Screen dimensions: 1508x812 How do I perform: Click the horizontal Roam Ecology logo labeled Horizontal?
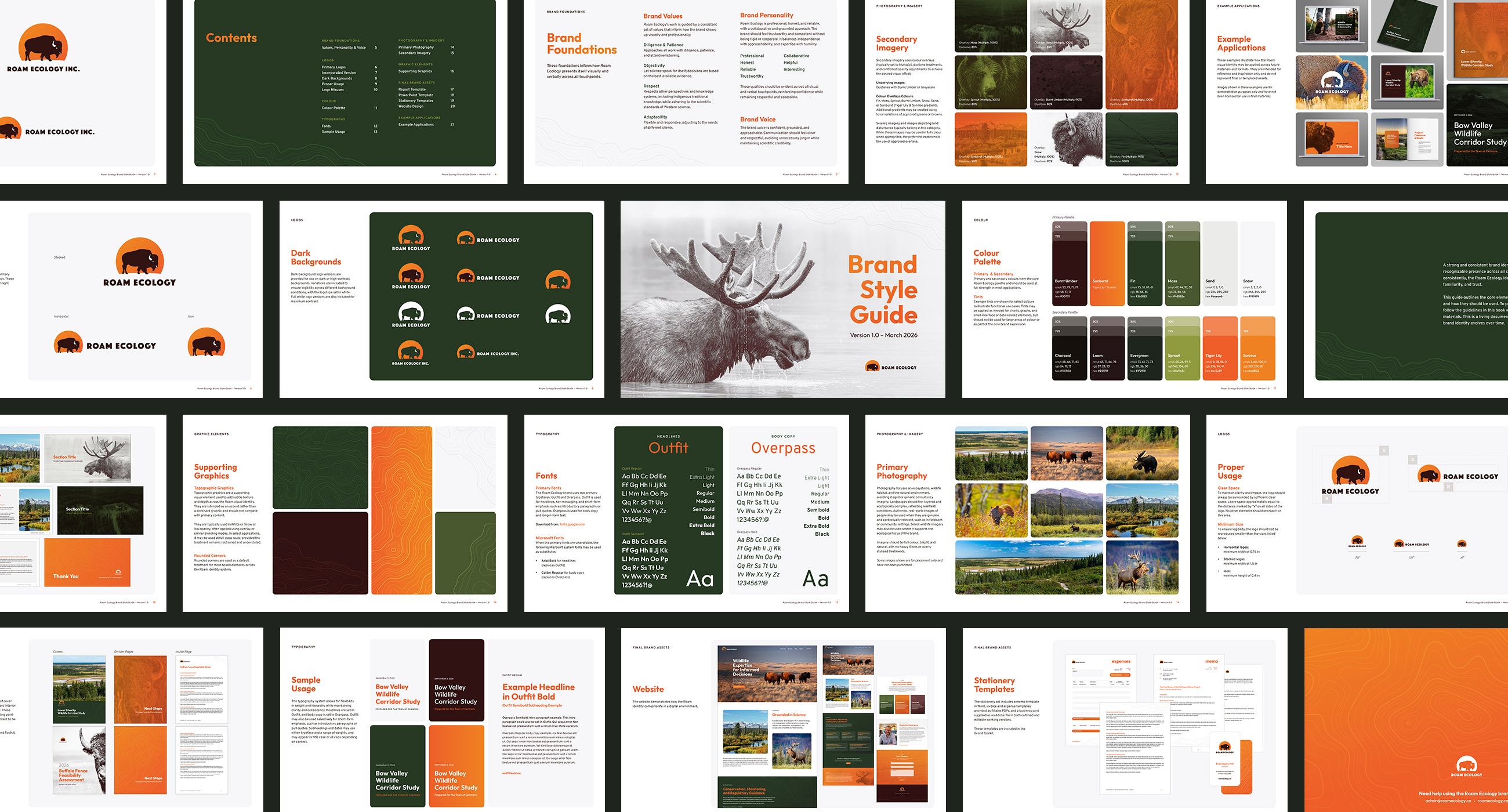click(106, 342)
